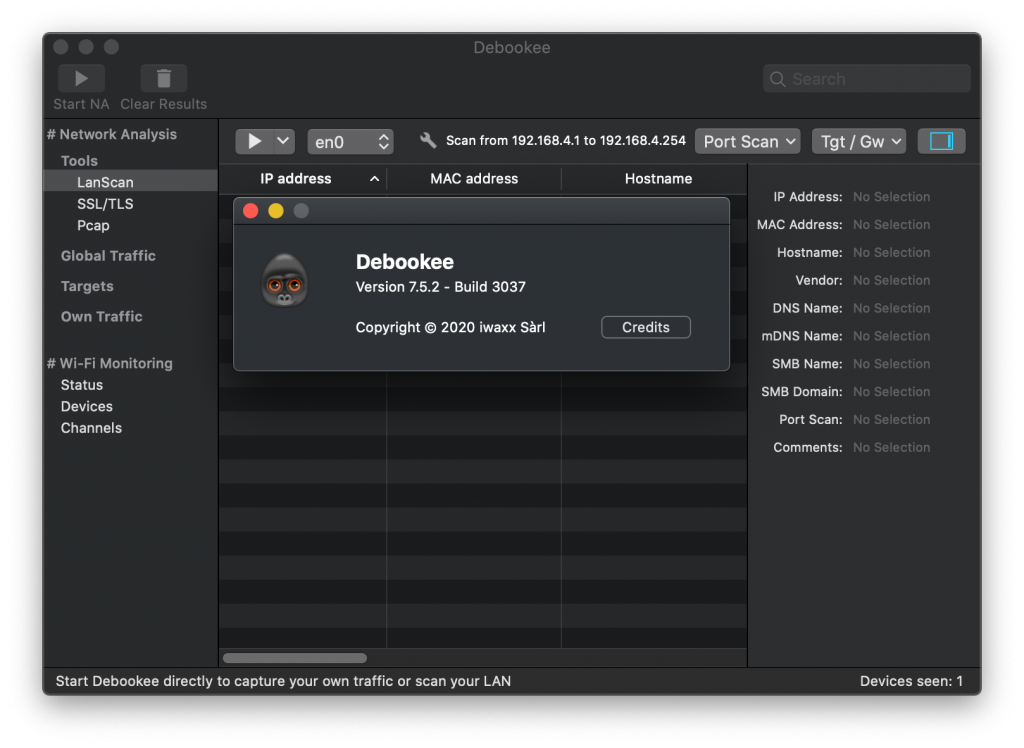Close the About Debookee dialog
This screenshot has height=748, width=1024.
251,211
